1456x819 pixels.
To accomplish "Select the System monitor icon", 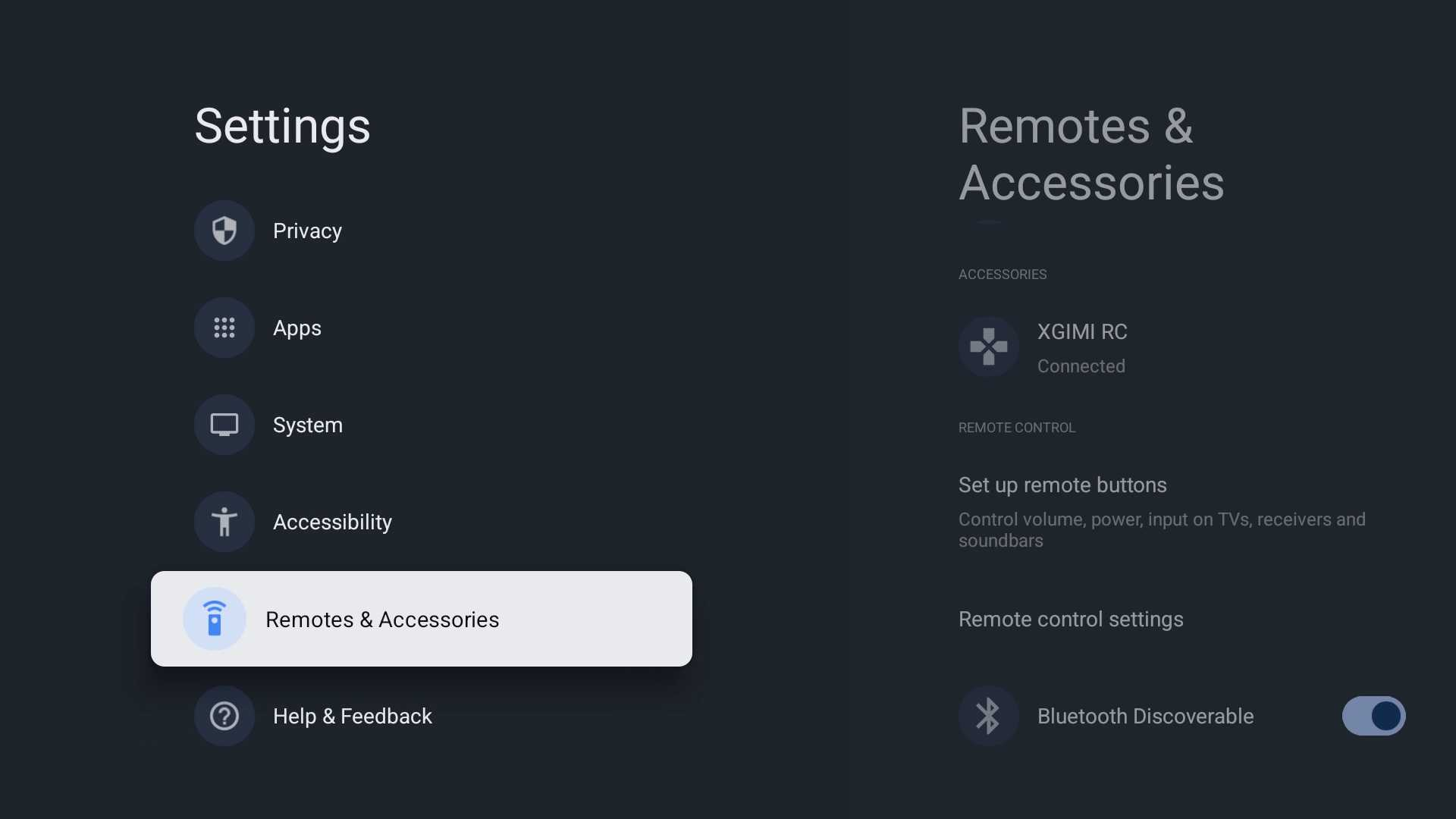I will point(224,425).
